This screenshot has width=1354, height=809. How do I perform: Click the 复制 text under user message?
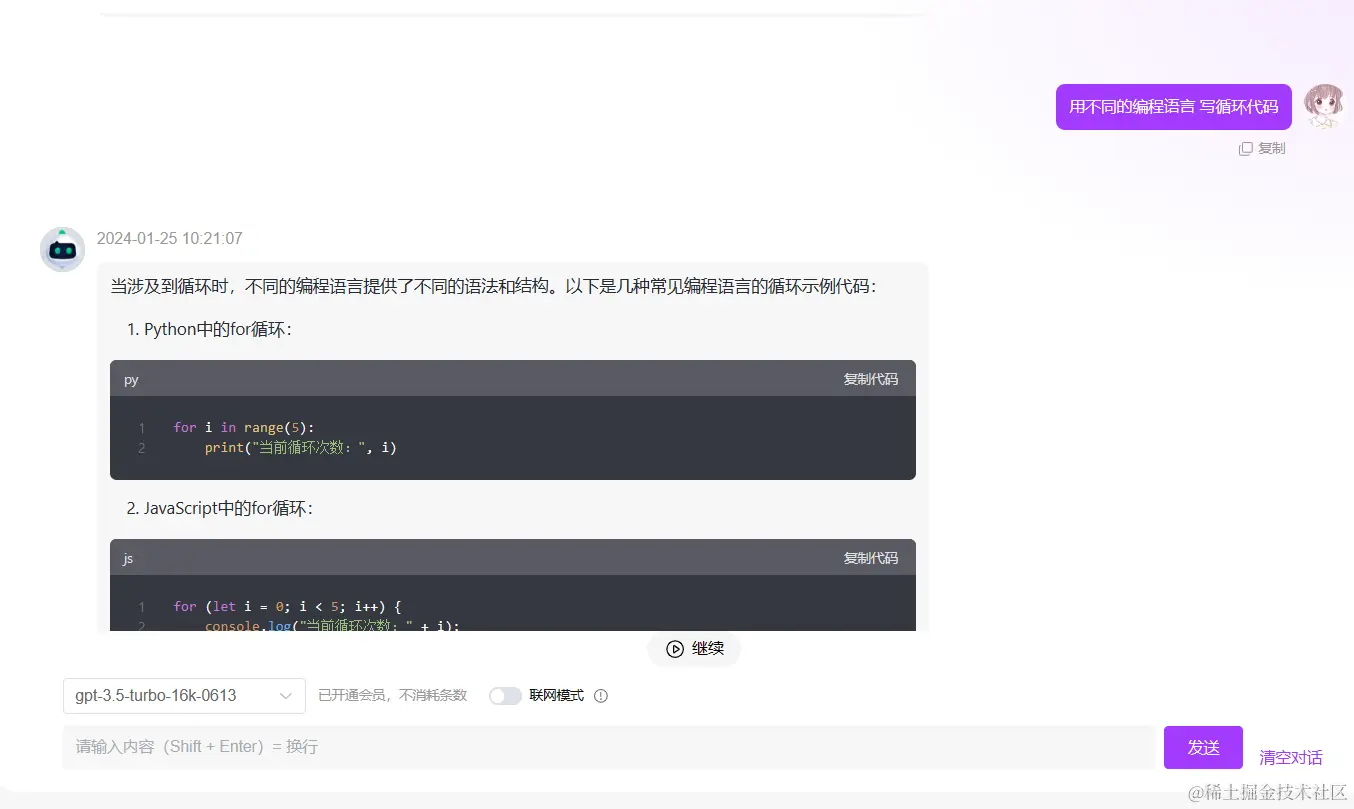pos(1271,148)
